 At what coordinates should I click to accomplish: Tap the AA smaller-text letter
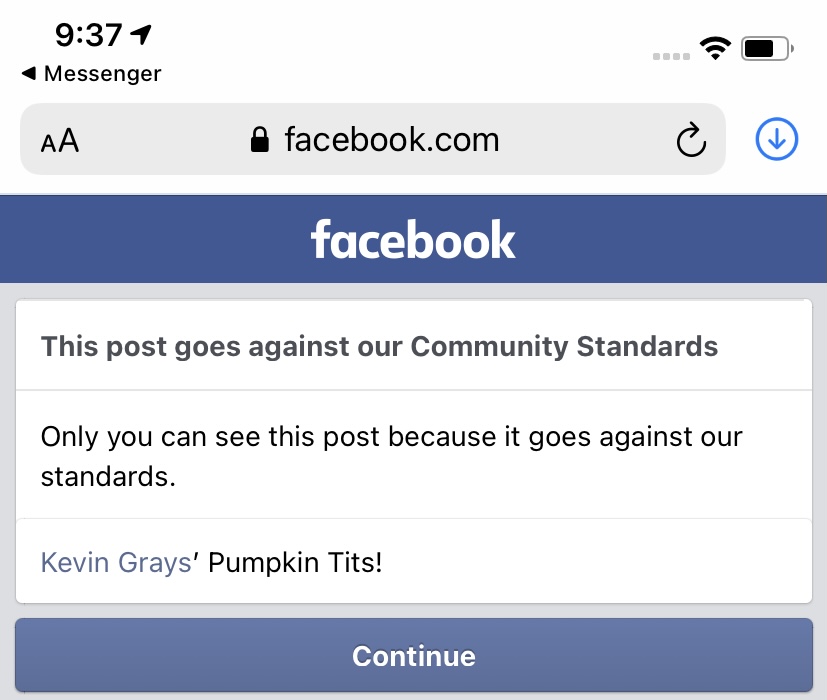coord(49,143)
